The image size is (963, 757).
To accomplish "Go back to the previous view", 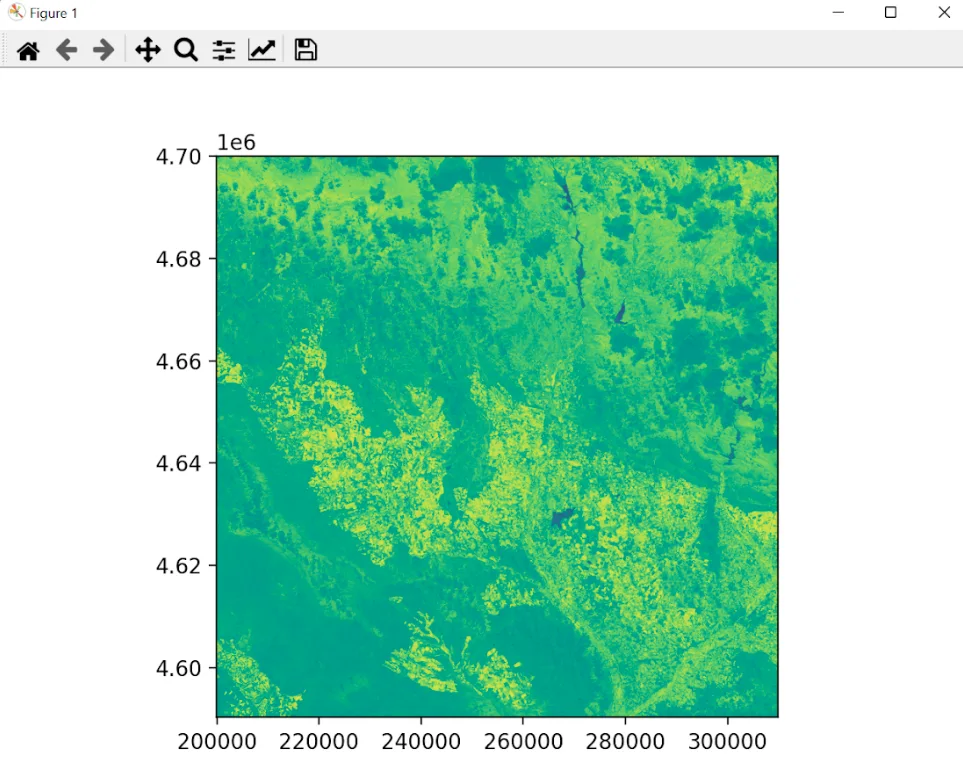I will [66, 50].
